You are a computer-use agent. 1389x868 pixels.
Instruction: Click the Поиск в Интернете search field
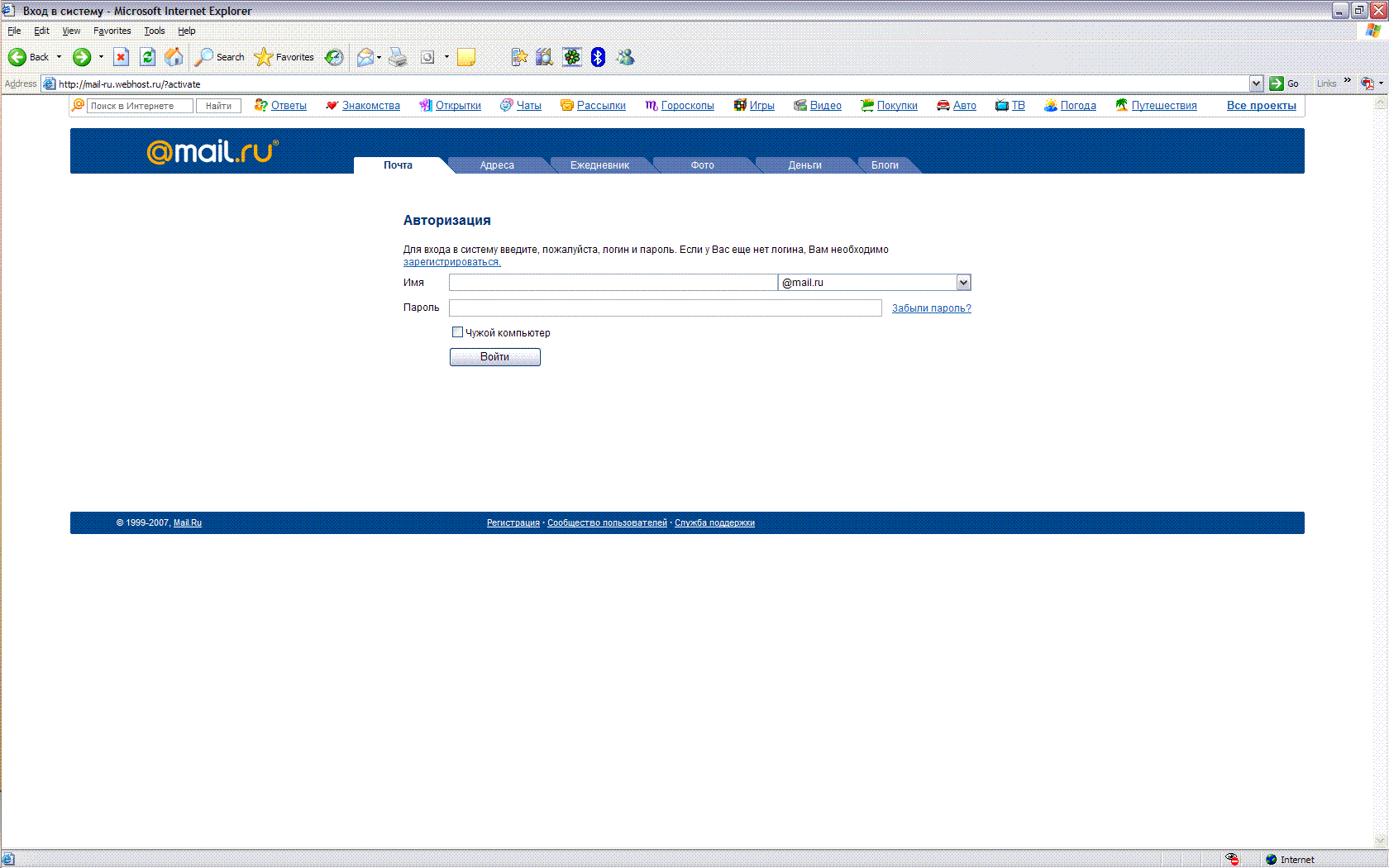coord(140,106)
